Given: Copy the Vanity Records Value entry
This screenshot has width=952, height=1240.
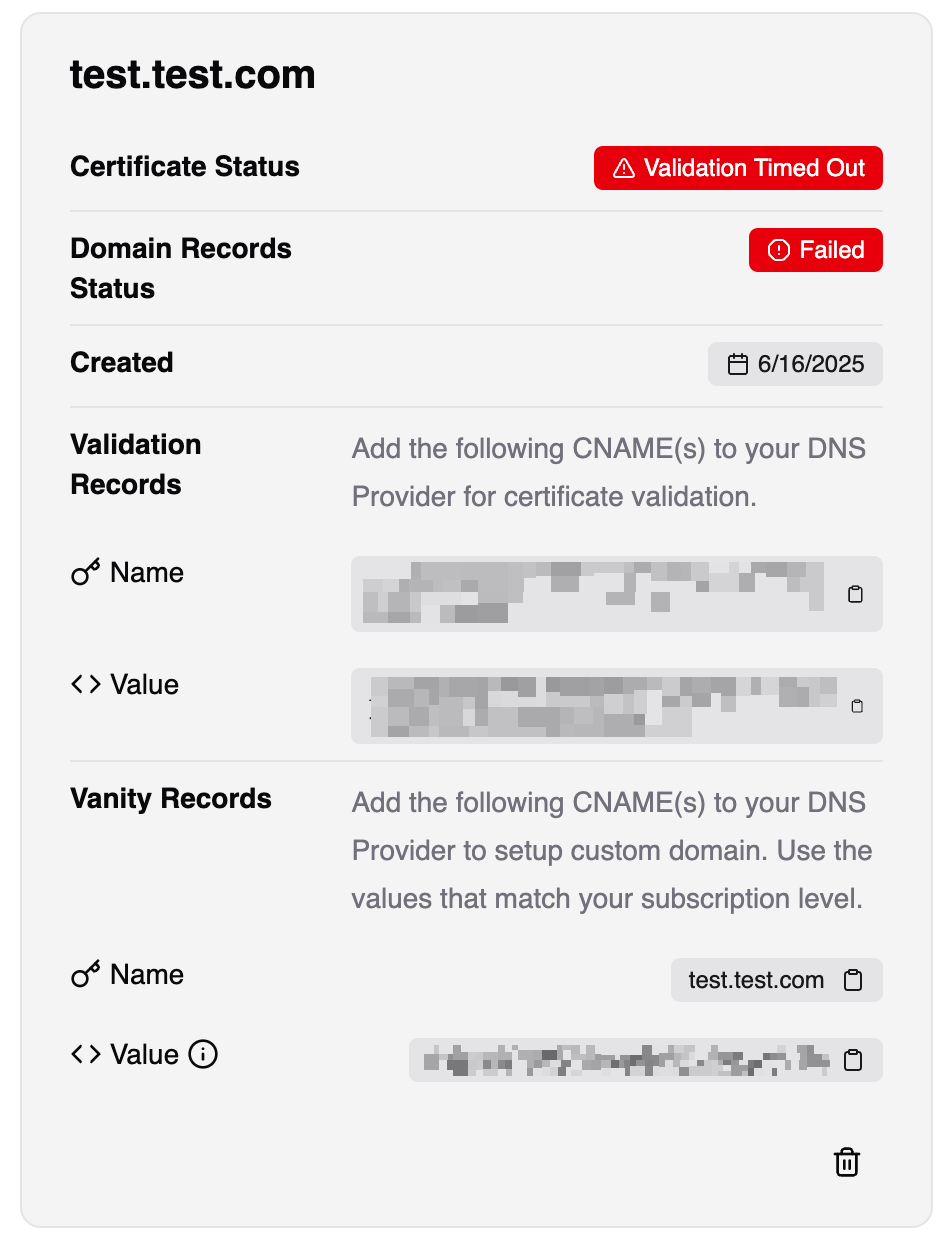Looking at the screenshot, I should click(x=852, y=1060).
